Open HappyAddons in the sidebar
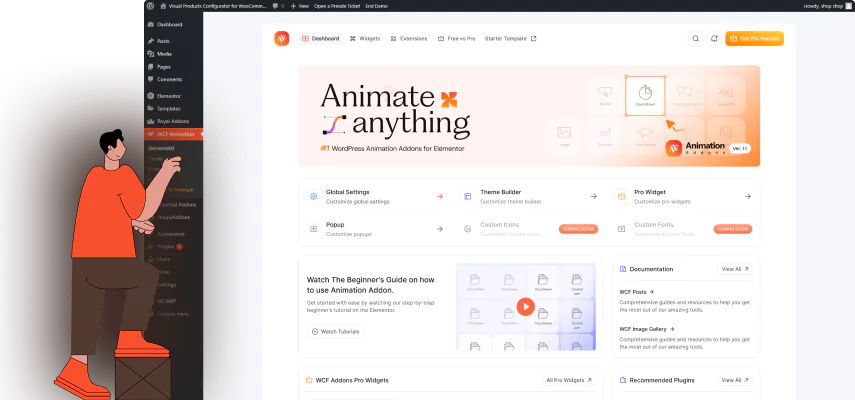855x400 pixels. point(172,217)
